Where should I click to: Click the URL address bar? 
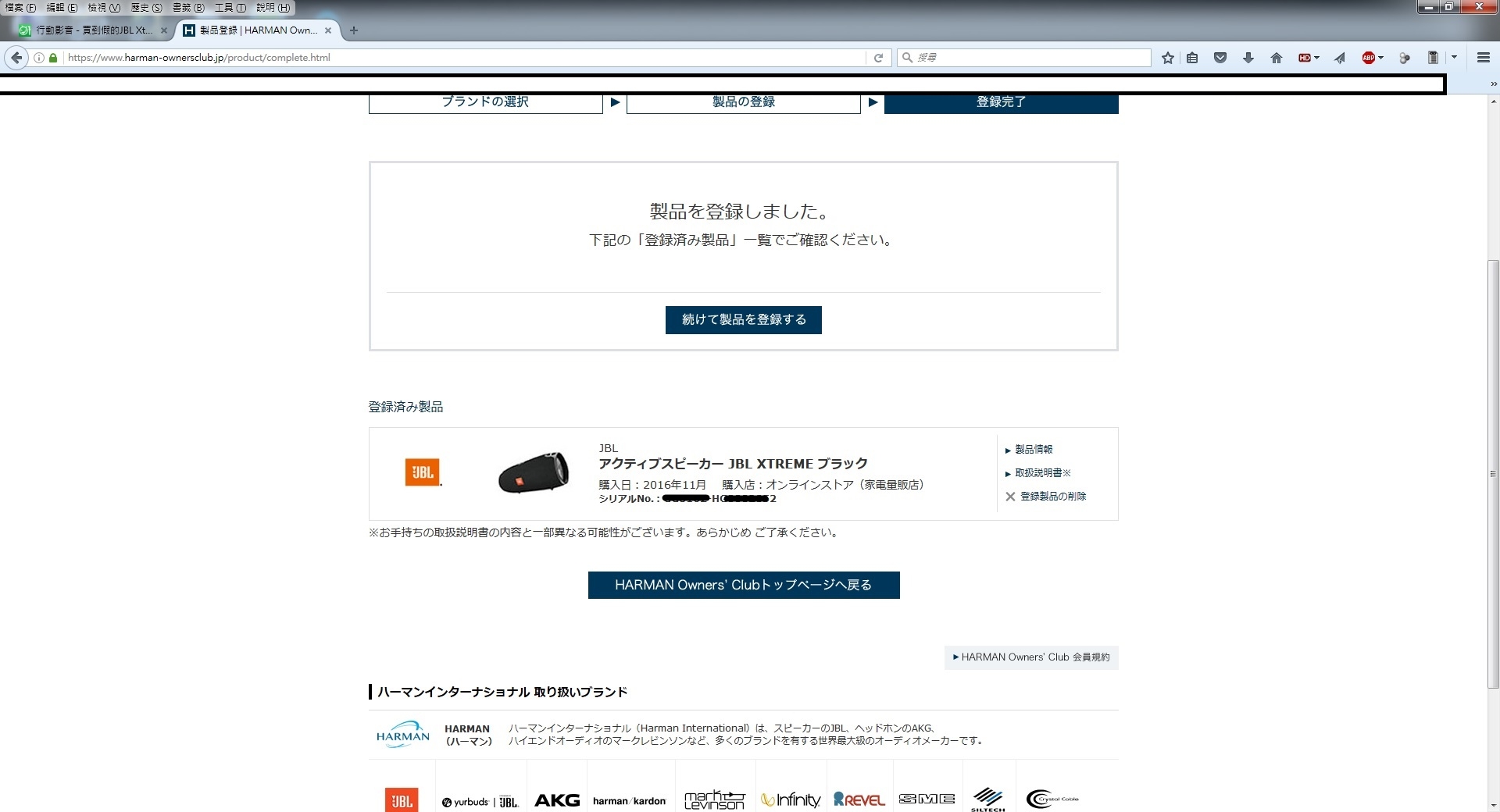click(x=465, y=58)
